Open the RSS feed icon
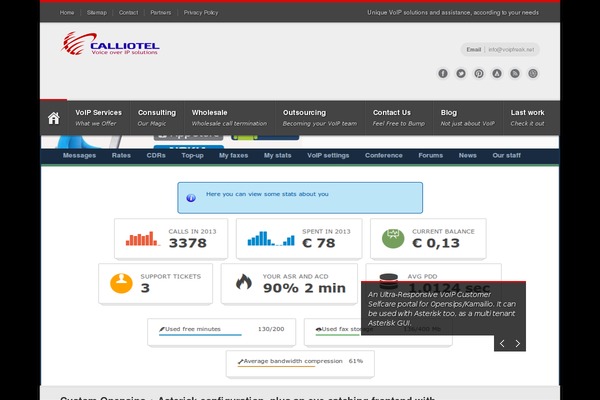Image resolution: width=600 pixels, height=400 pixels. pos(515,73)
